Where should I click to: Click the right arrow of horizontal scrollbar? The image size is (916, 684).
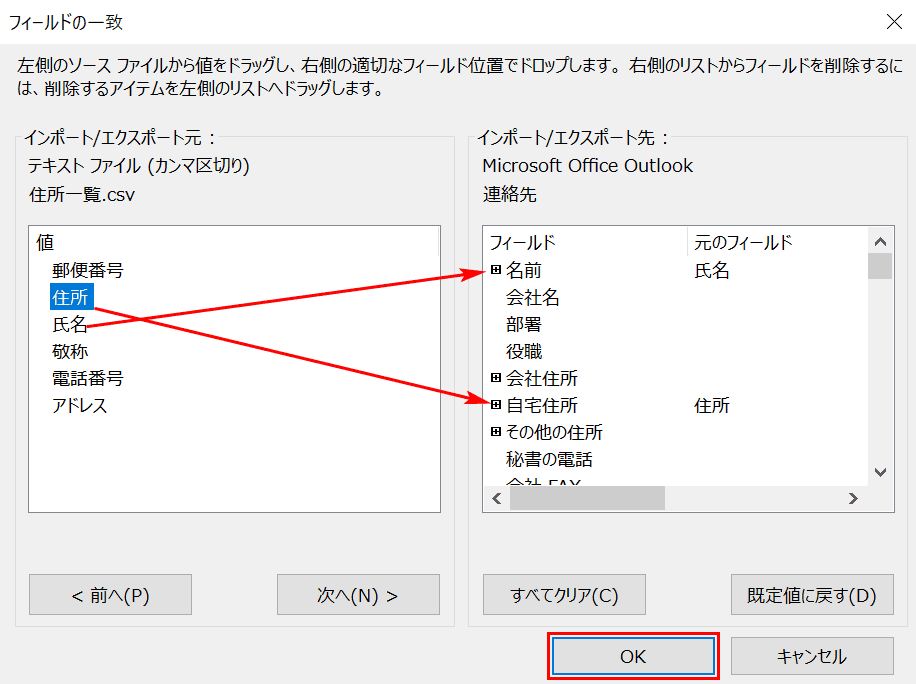853,498
